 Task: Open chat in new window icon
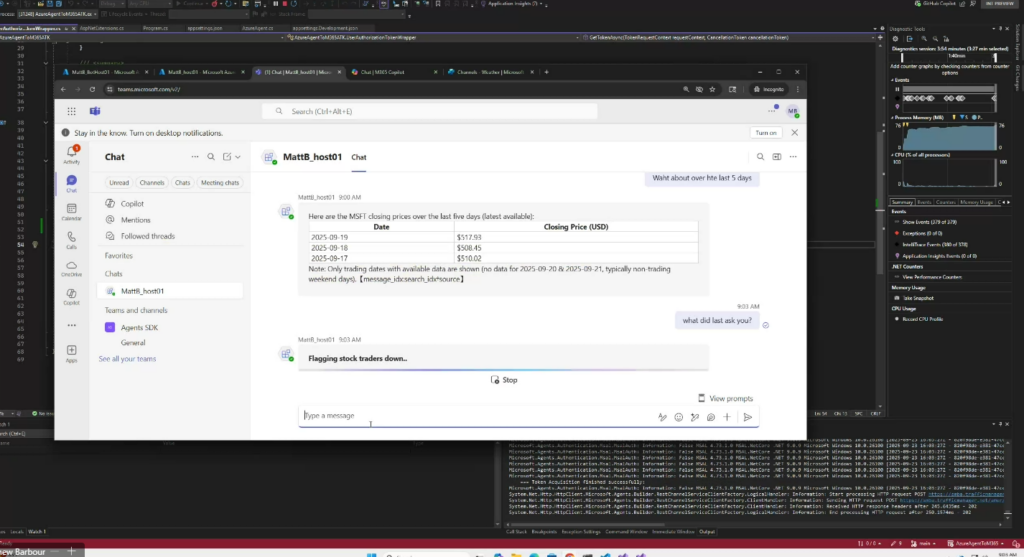[x=776, y=157]
